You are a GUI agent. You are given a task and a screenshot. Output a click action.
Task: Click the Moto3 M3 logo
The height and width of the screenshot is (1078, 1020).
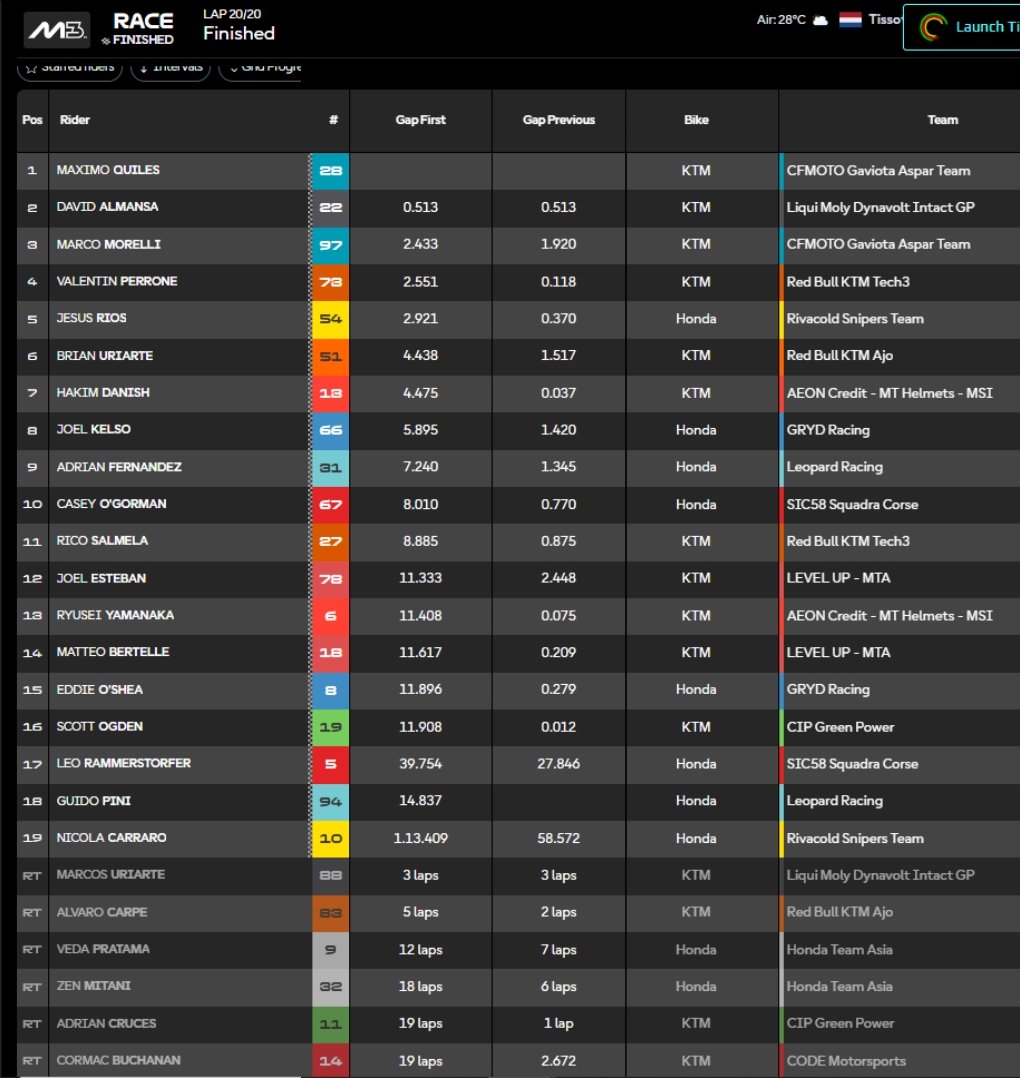(57, 30)
